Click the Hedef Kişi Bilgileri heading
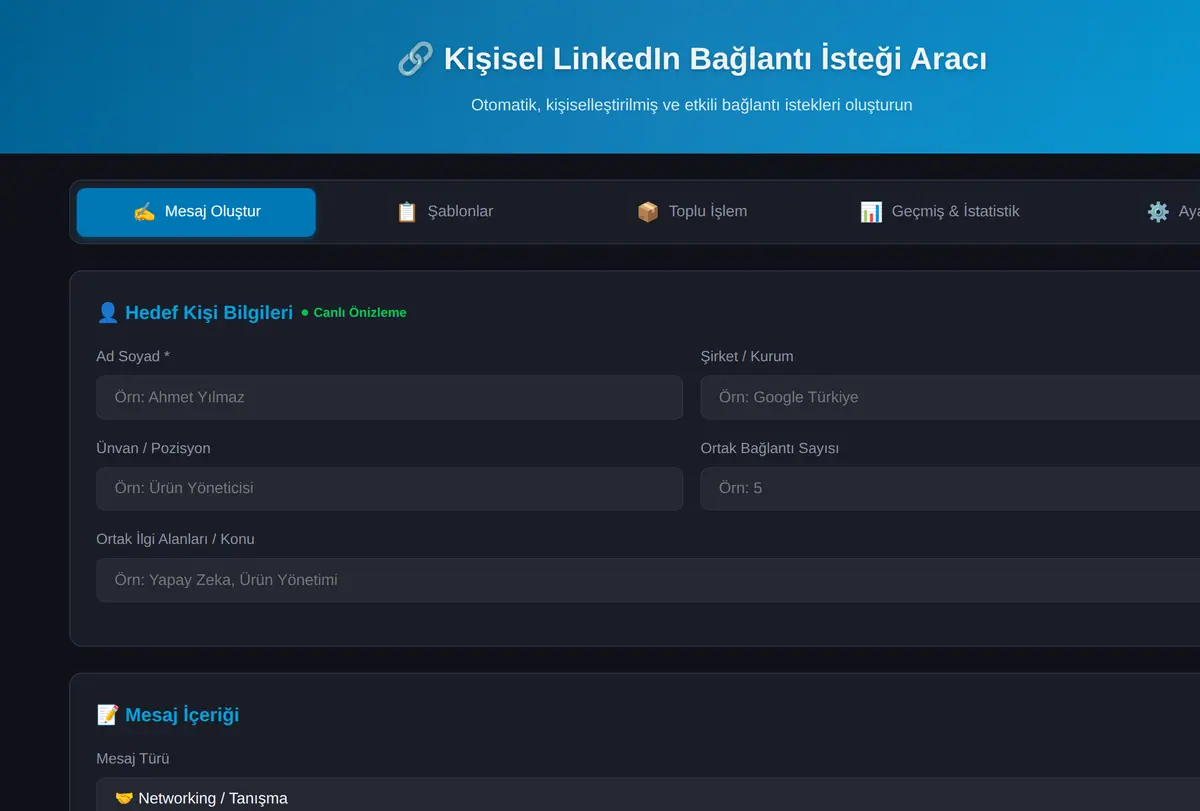Viewport: 1200px width, 811px height. (209, 313)
